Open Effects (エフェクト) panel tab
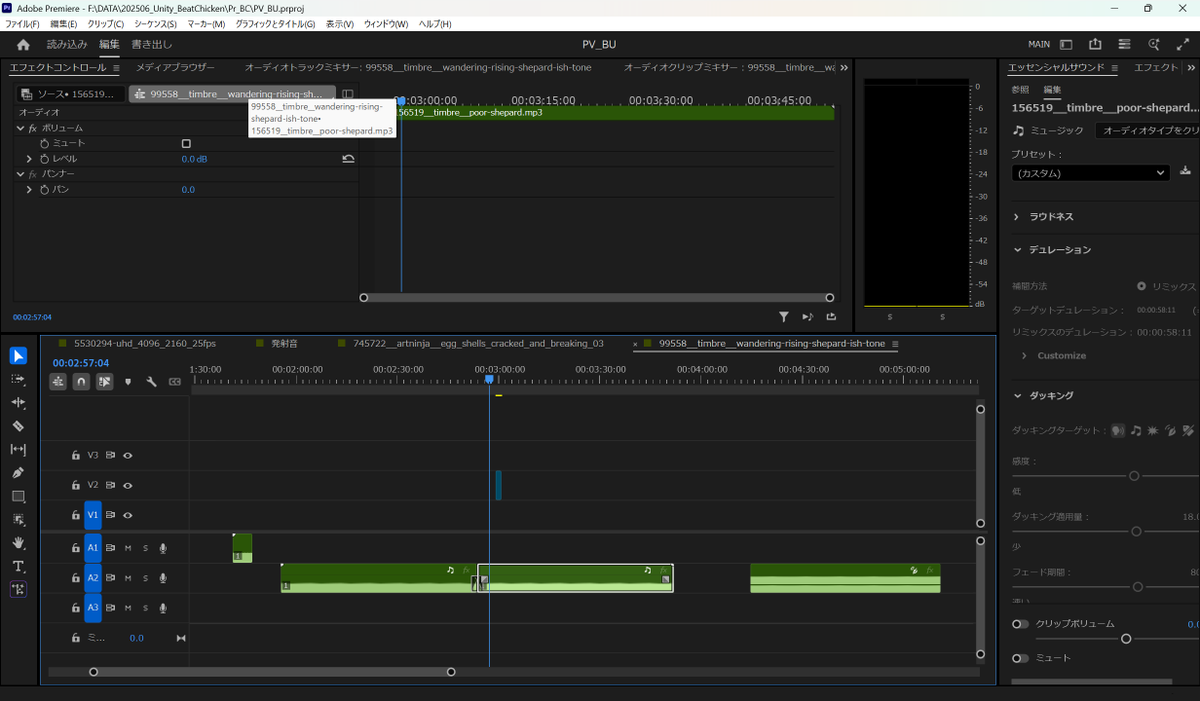 (x=1156, y=68)
